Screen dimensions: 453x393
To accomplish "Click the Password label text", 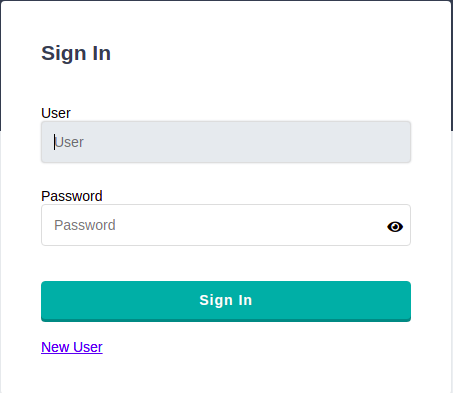I will point(72,196).
